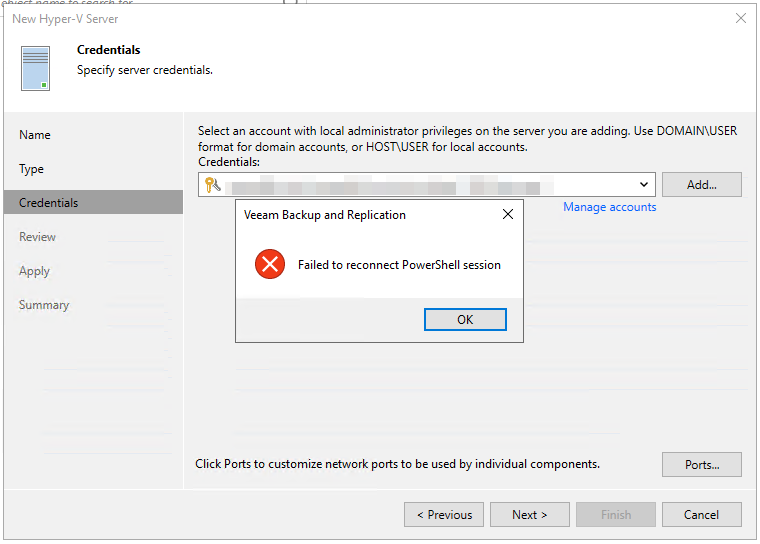
Task: Open the Credentials dropdown arrow
Action: [x=643, y=184]
